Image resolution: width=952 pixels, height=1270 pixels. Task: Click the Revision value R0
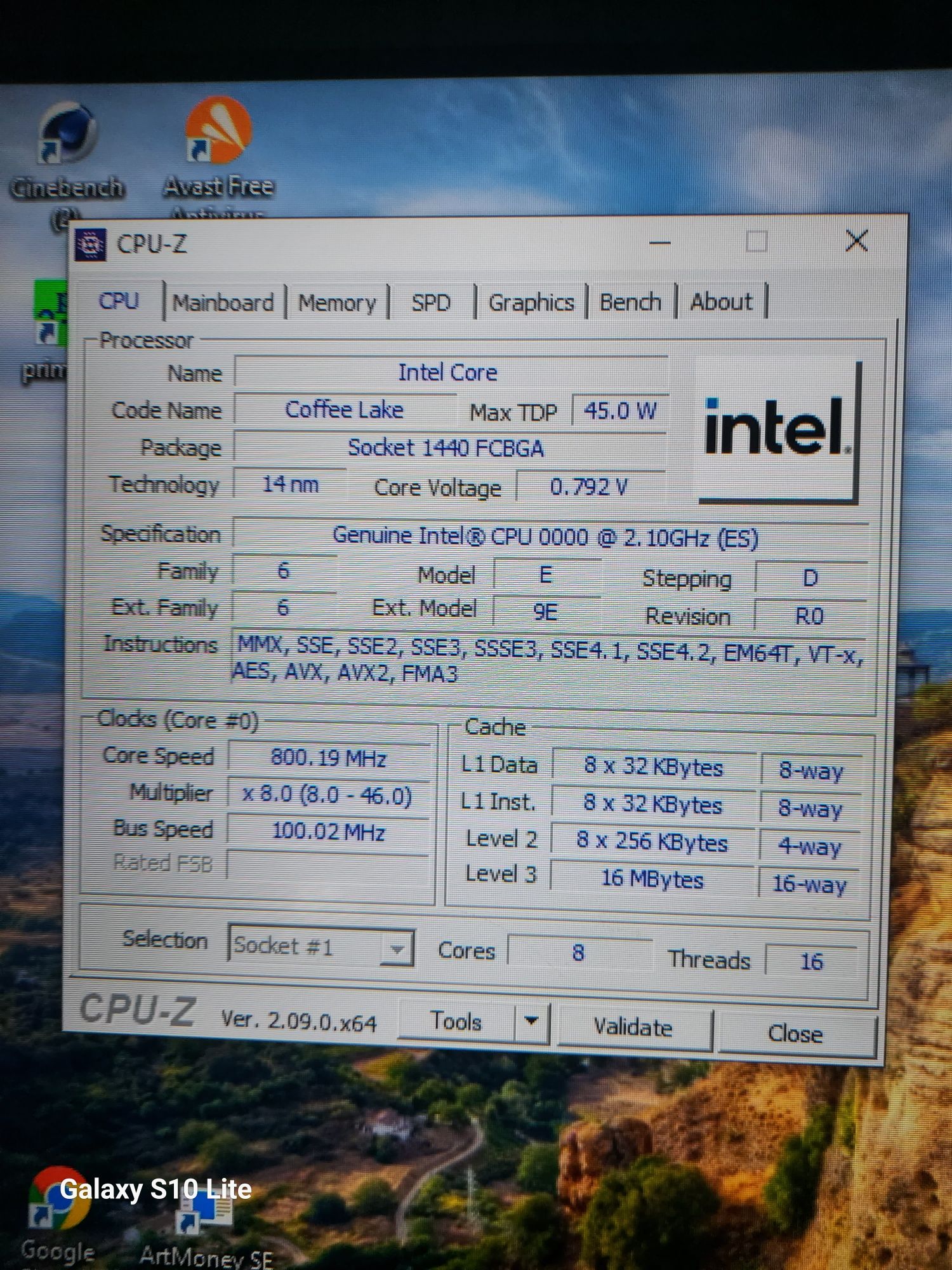(x=809, y=616)
